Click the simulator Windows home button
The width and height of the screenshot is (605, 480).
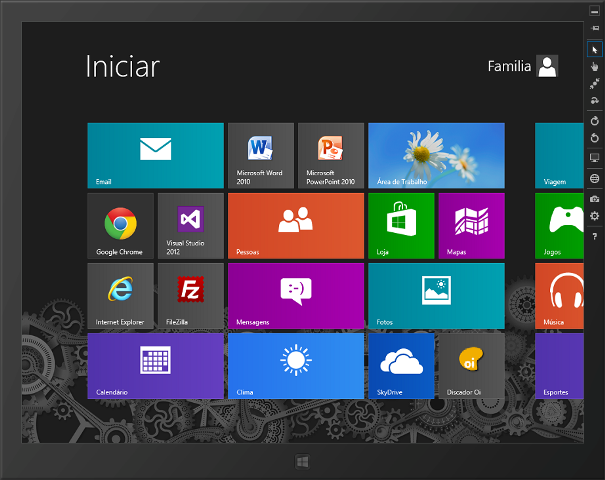[302, 461]
